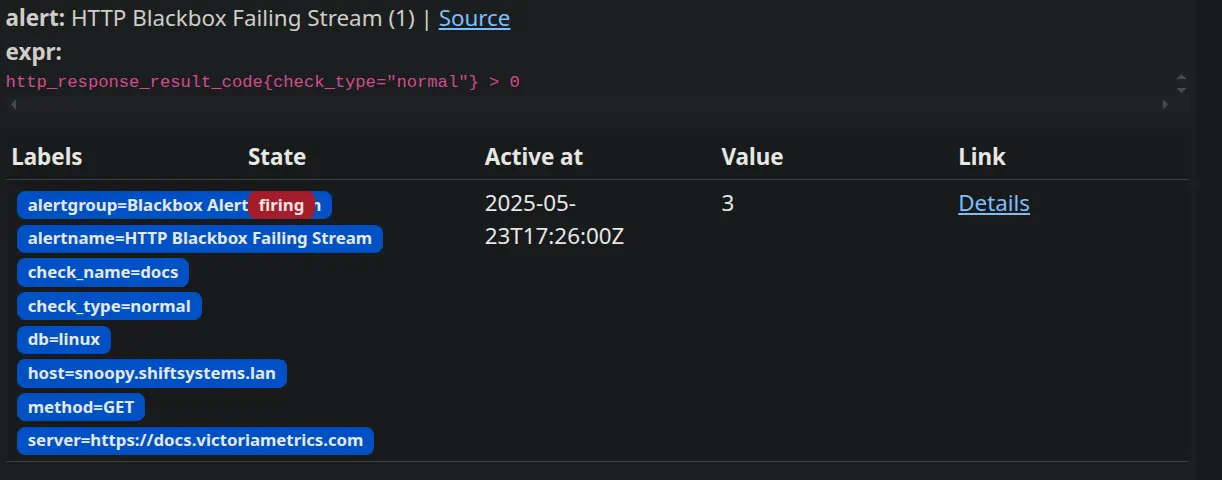Click the method=GET label
Viewport: 1222px width, 480px height.
coord(81,407)
